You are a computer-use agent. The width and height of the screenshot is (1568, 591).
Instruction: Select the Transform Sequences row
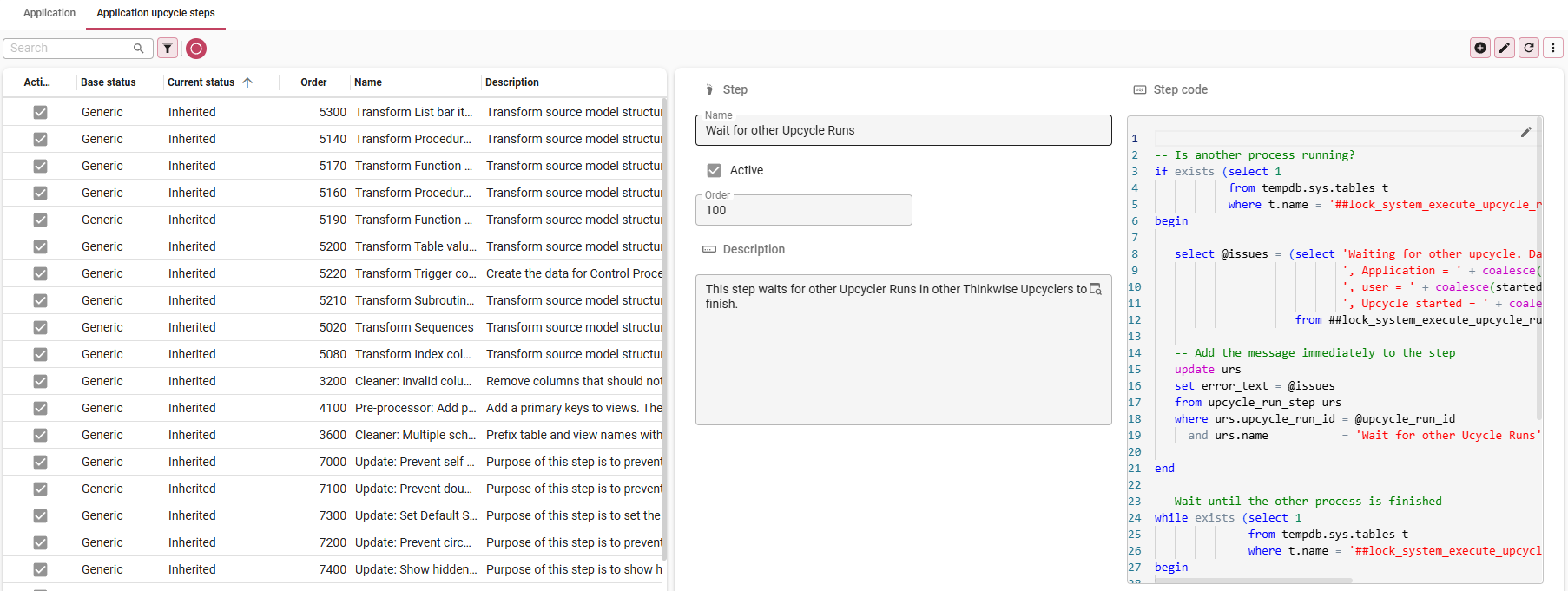tap(414, 327)
